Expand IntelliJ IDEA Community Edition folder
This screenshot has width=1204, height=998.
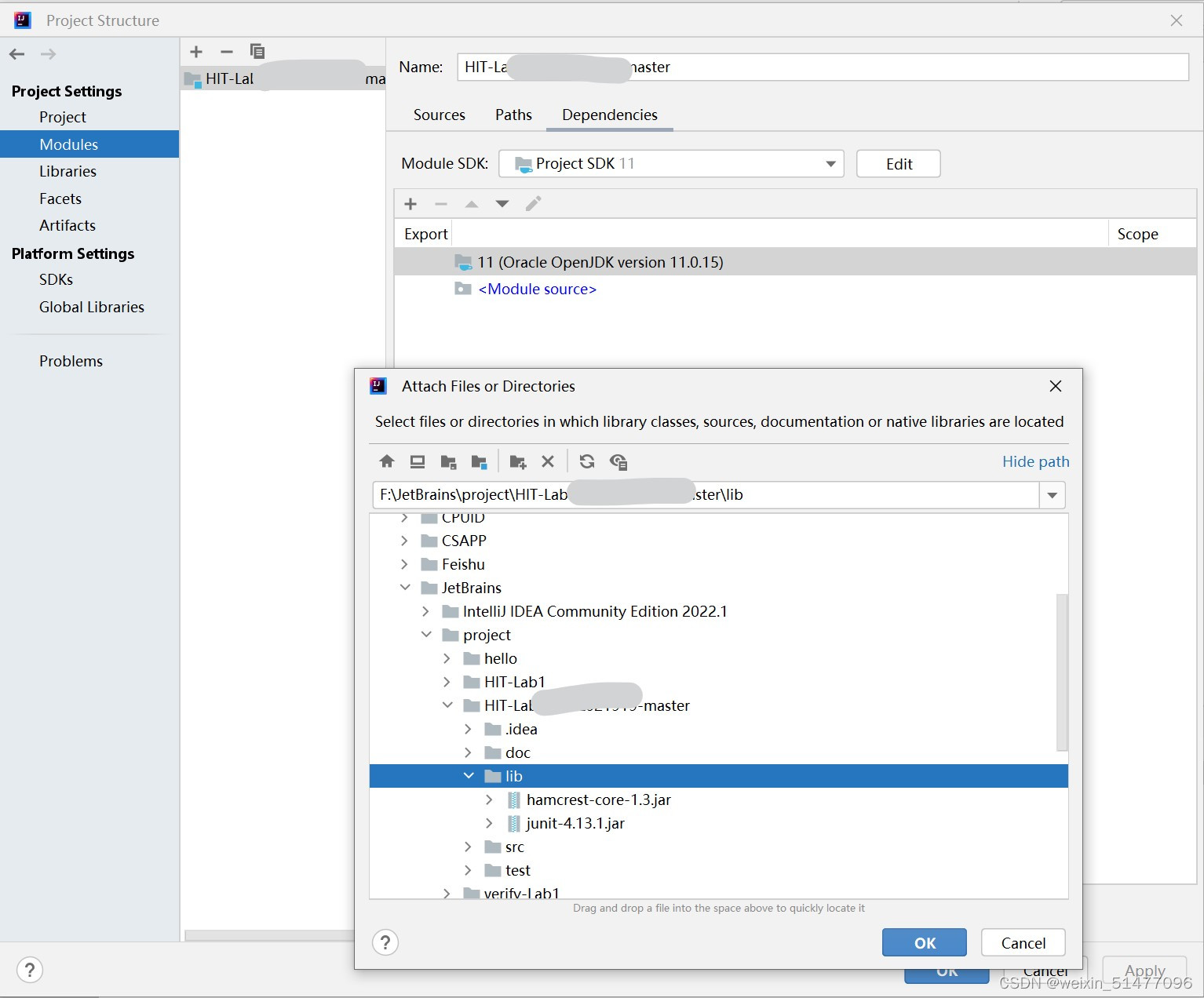point(425,611)
